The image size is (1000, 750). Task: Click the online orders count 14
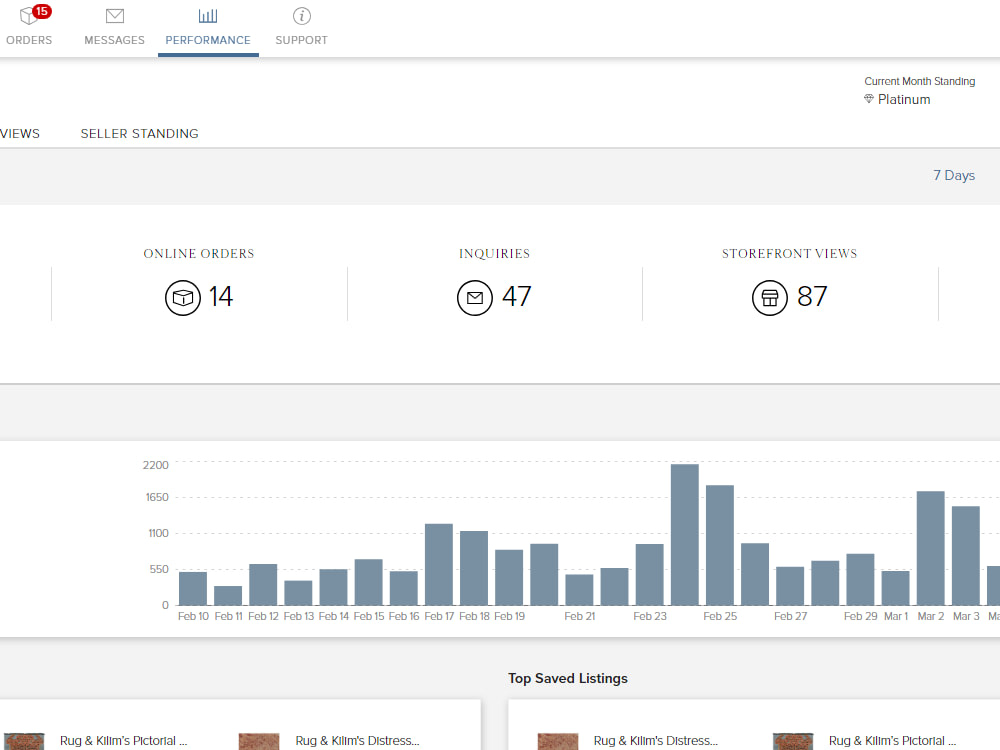pyautogui.click(x=221, y=297)
